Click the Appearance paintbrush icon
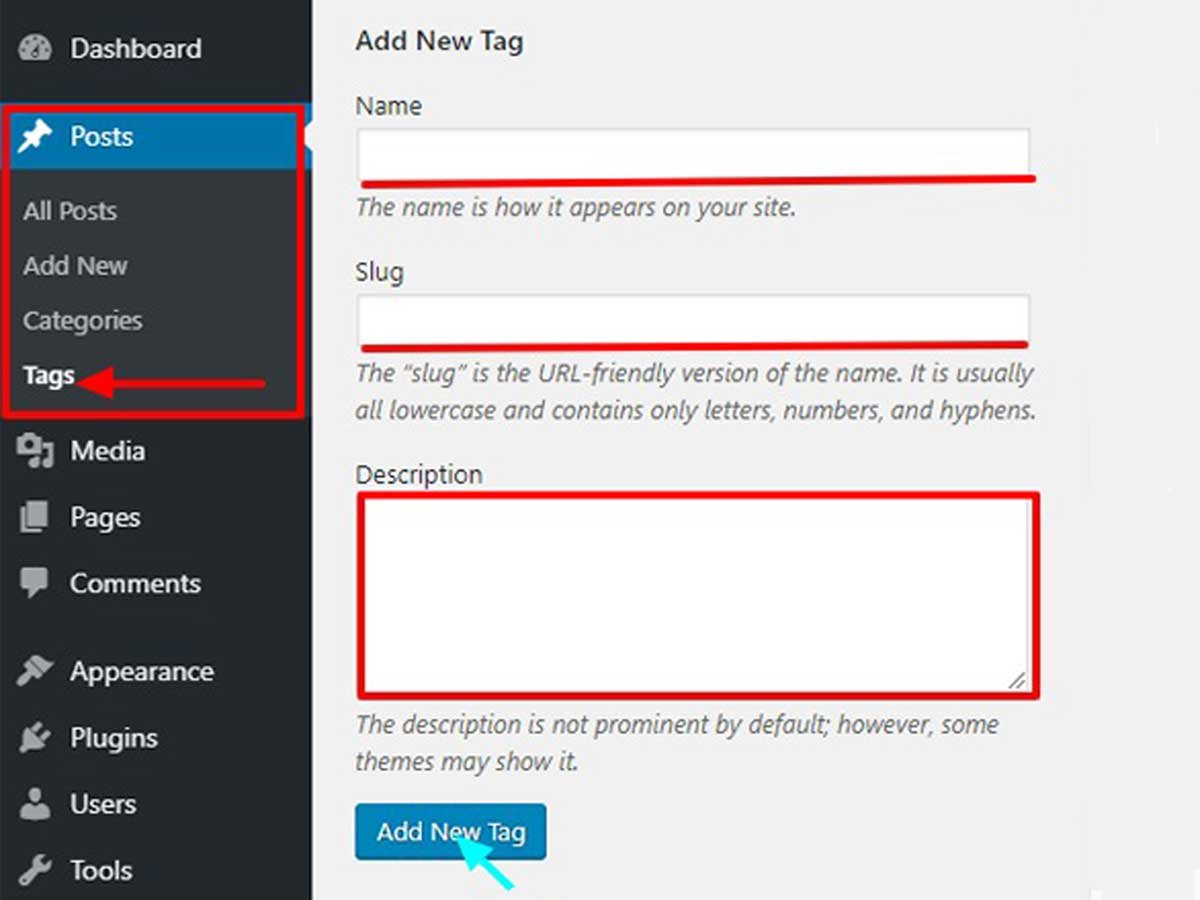This screenshot has height=900, width=1200. point(37,671)
